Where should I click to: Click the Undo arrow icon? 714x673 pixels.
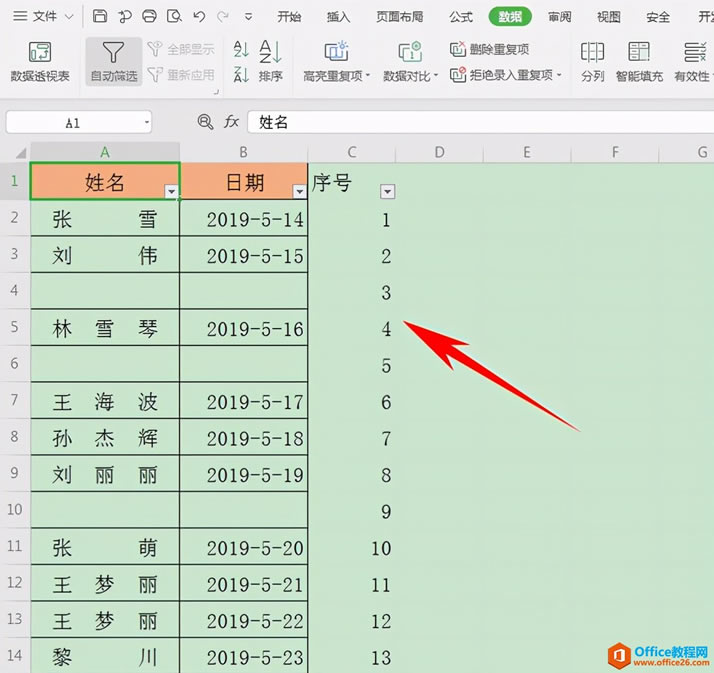pos(199,17)
